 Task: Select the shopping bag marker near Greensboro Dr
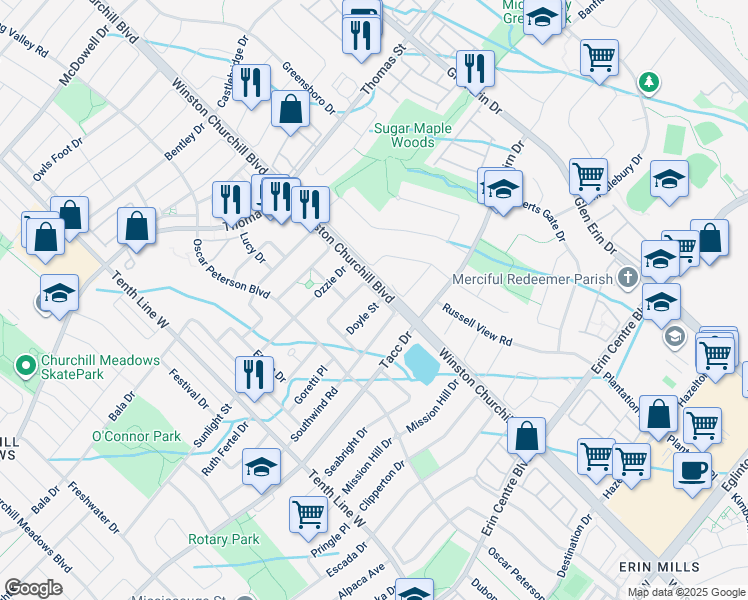(289, 109)
